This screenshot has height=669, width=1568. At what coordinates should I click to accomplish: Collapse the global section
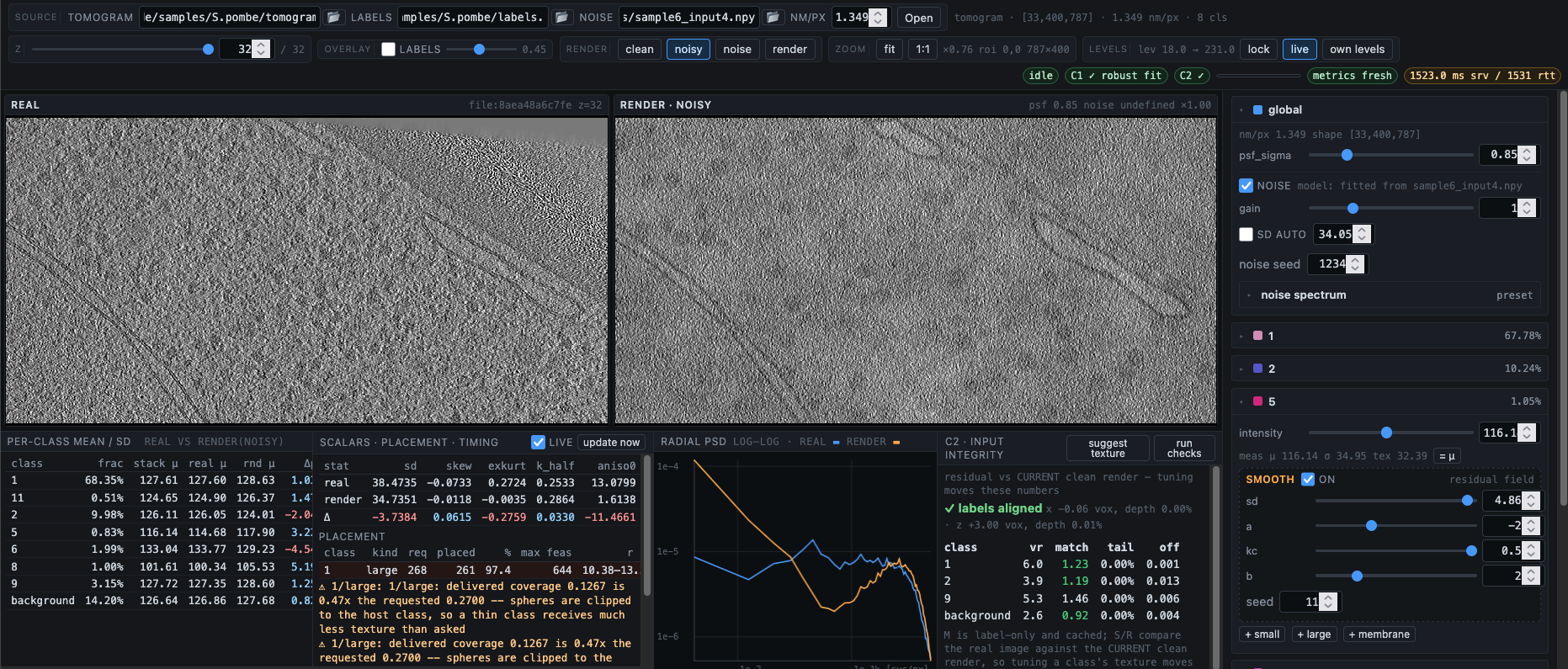pos(1241,109)
